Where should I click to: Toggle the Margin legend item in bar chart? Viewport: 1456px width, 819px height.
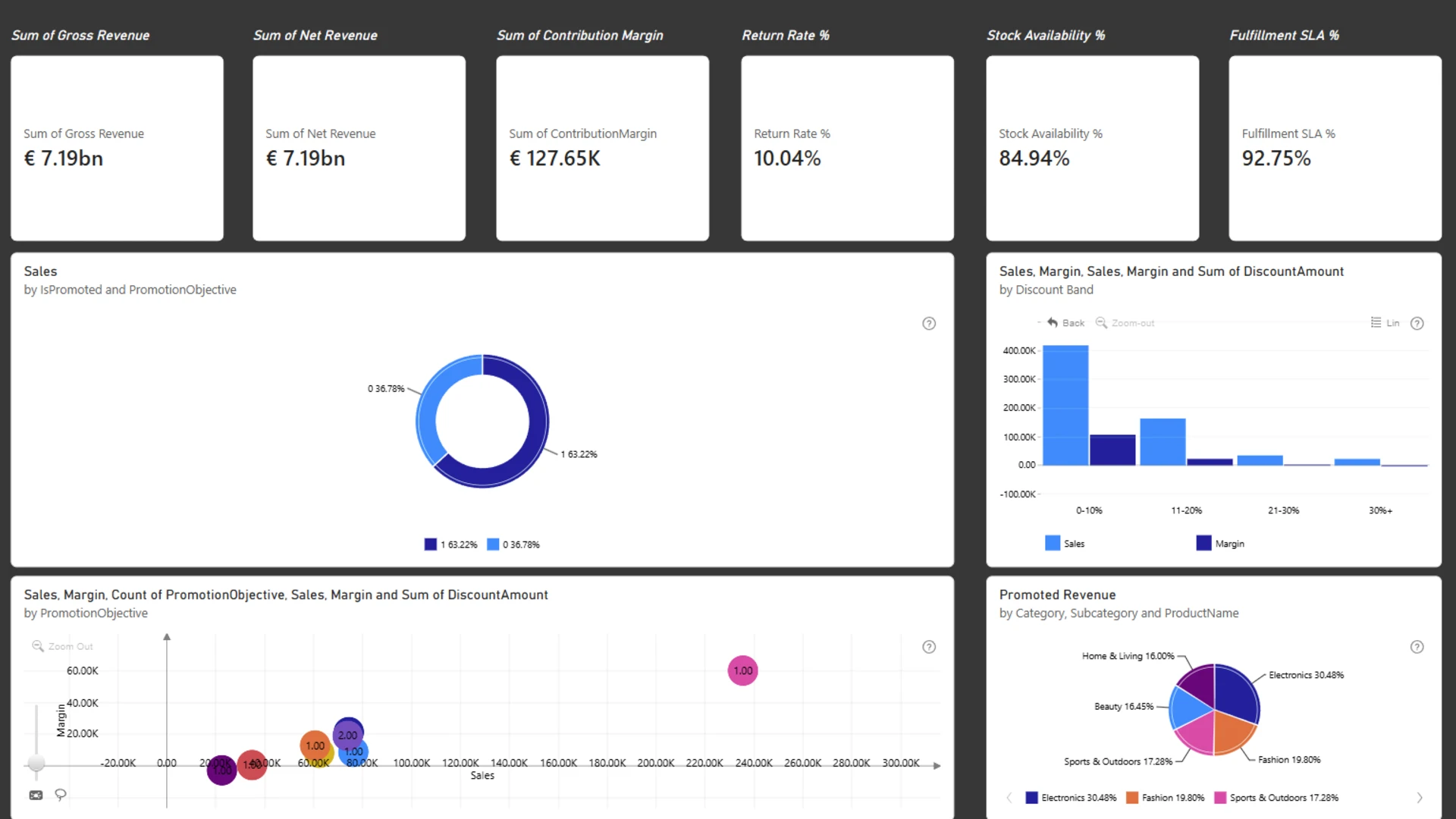1220,543
